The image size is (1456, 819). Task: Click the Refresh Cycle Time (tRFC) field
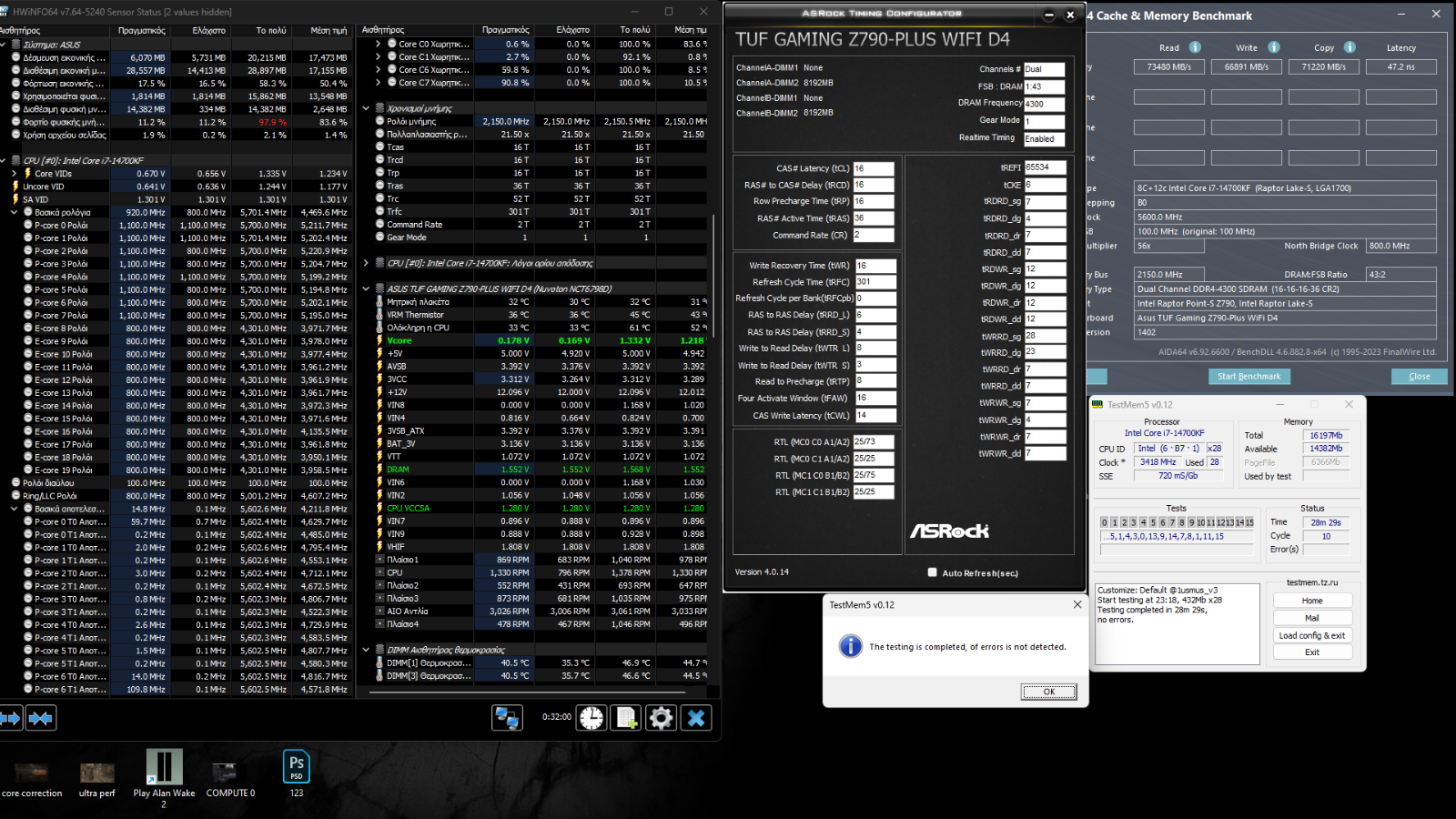874,282
